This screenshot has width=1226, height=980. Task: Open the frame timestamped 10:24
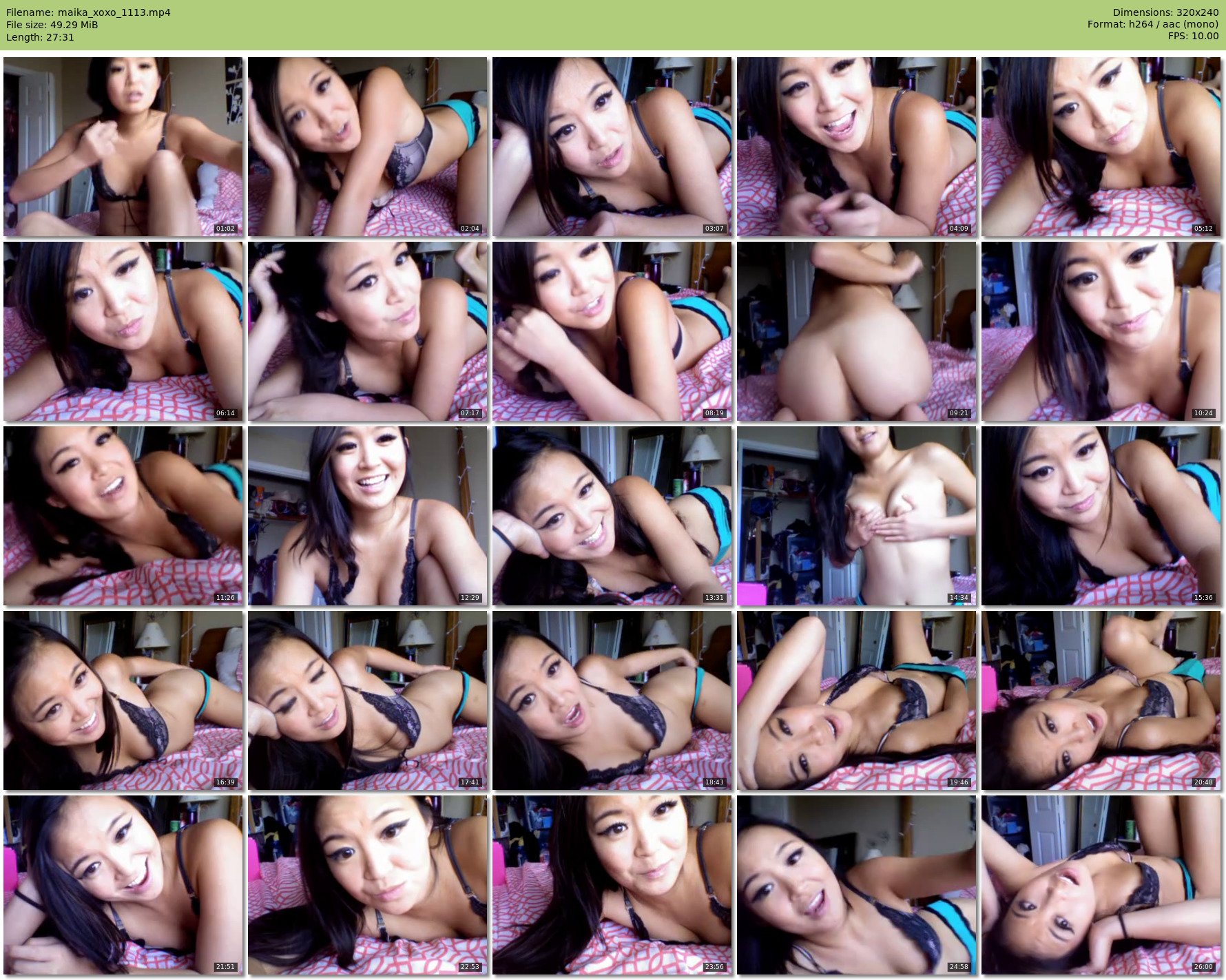click(x=1101, y=331)
